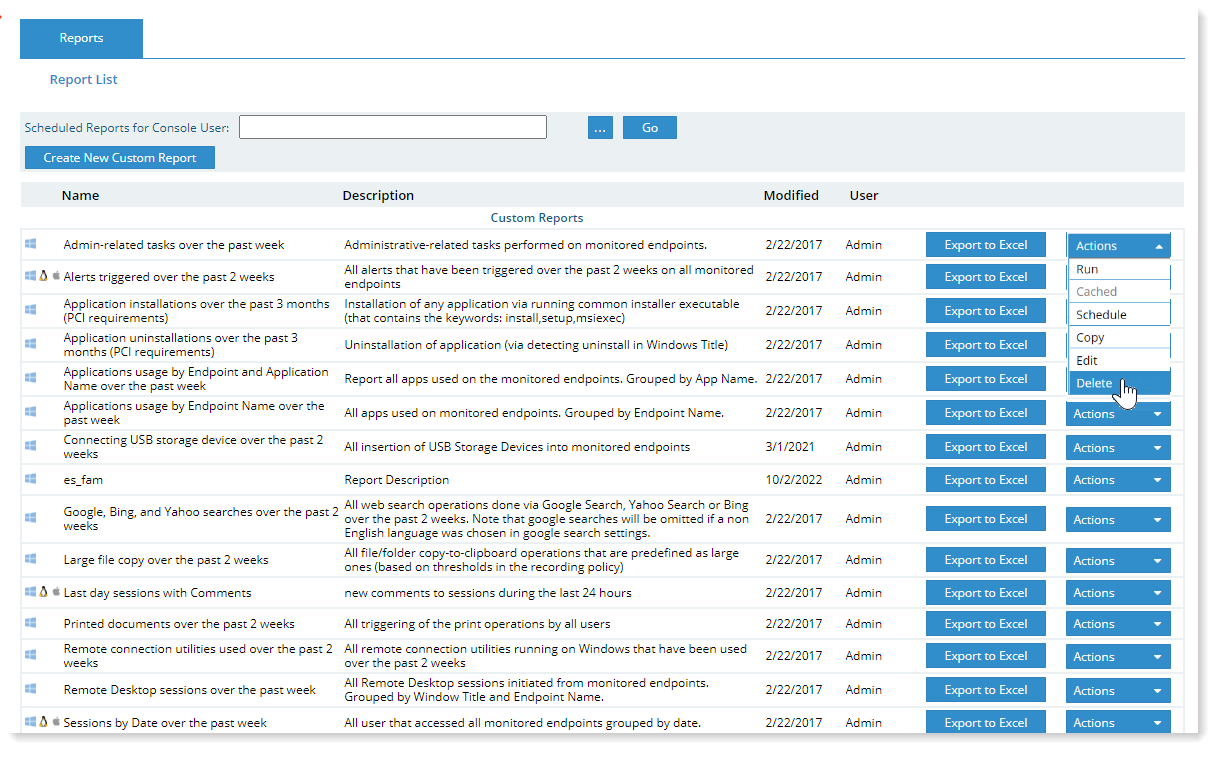The height and width of the screenshot is (760, 1216).
Task: Open Actions menu for Remote Desktop sessions row
Action: pyautogui.click(x=1117, y=691)
